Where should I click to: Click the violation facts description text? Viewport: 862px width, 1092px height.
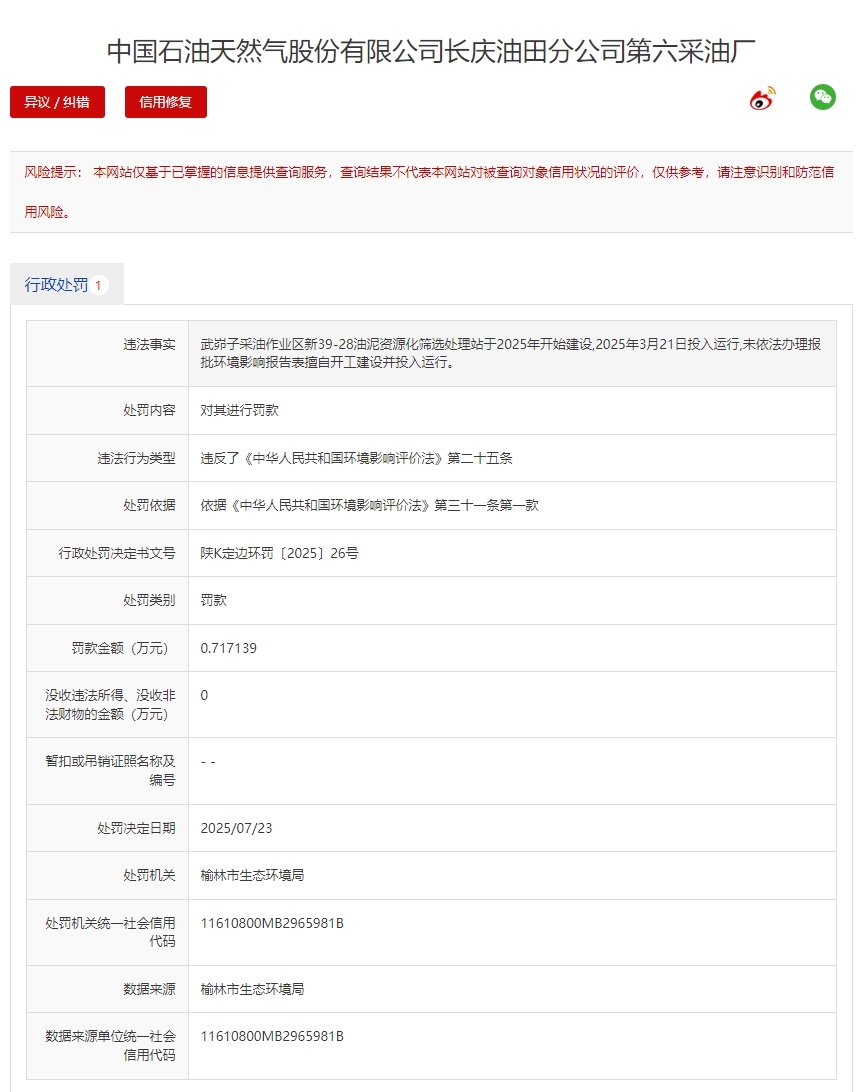(x=510, y=353)
